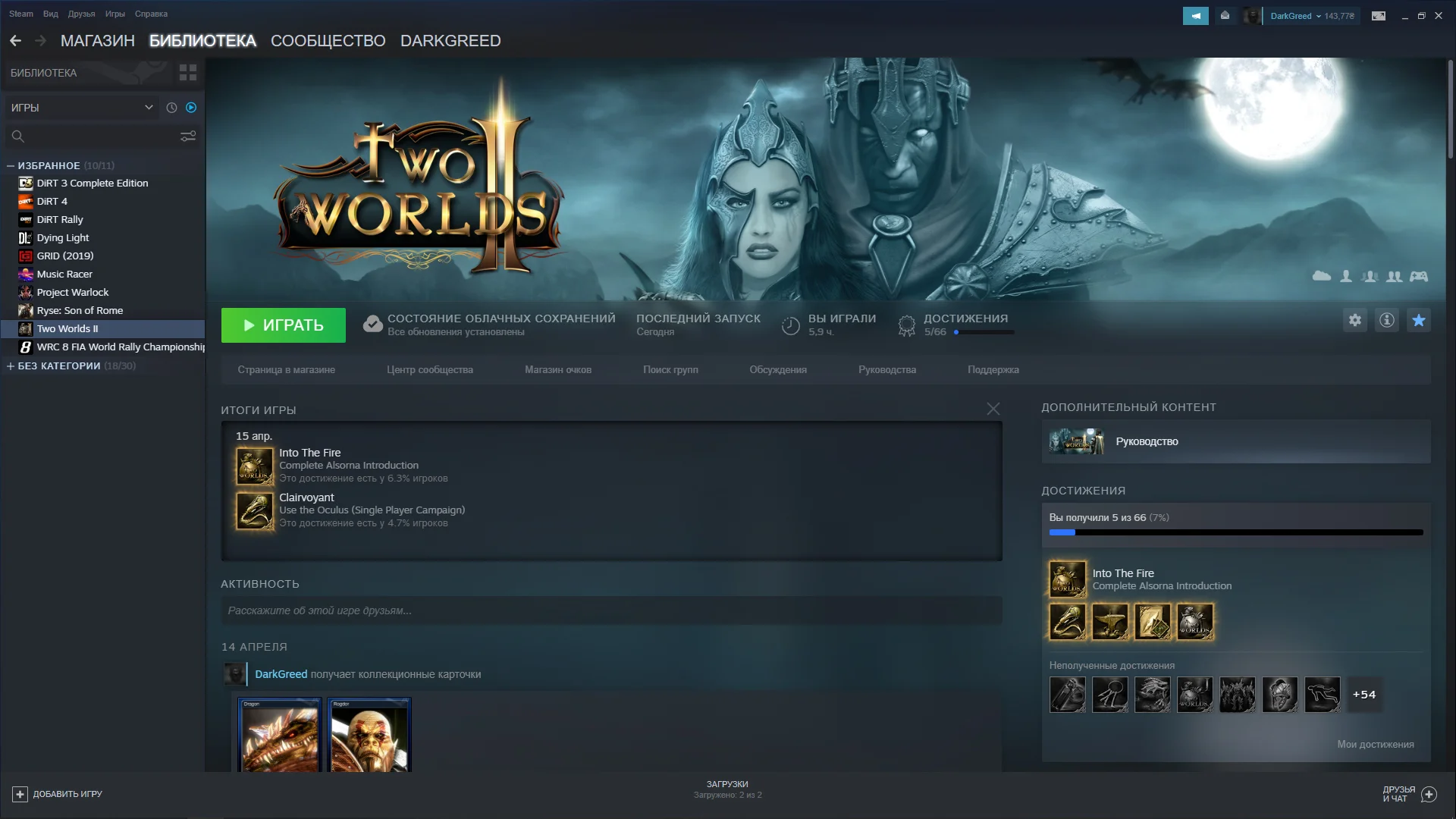This screenshot has width=1456, height=819.
Task: Click DarkGreed name in activity feed
Action: (281, 674)
